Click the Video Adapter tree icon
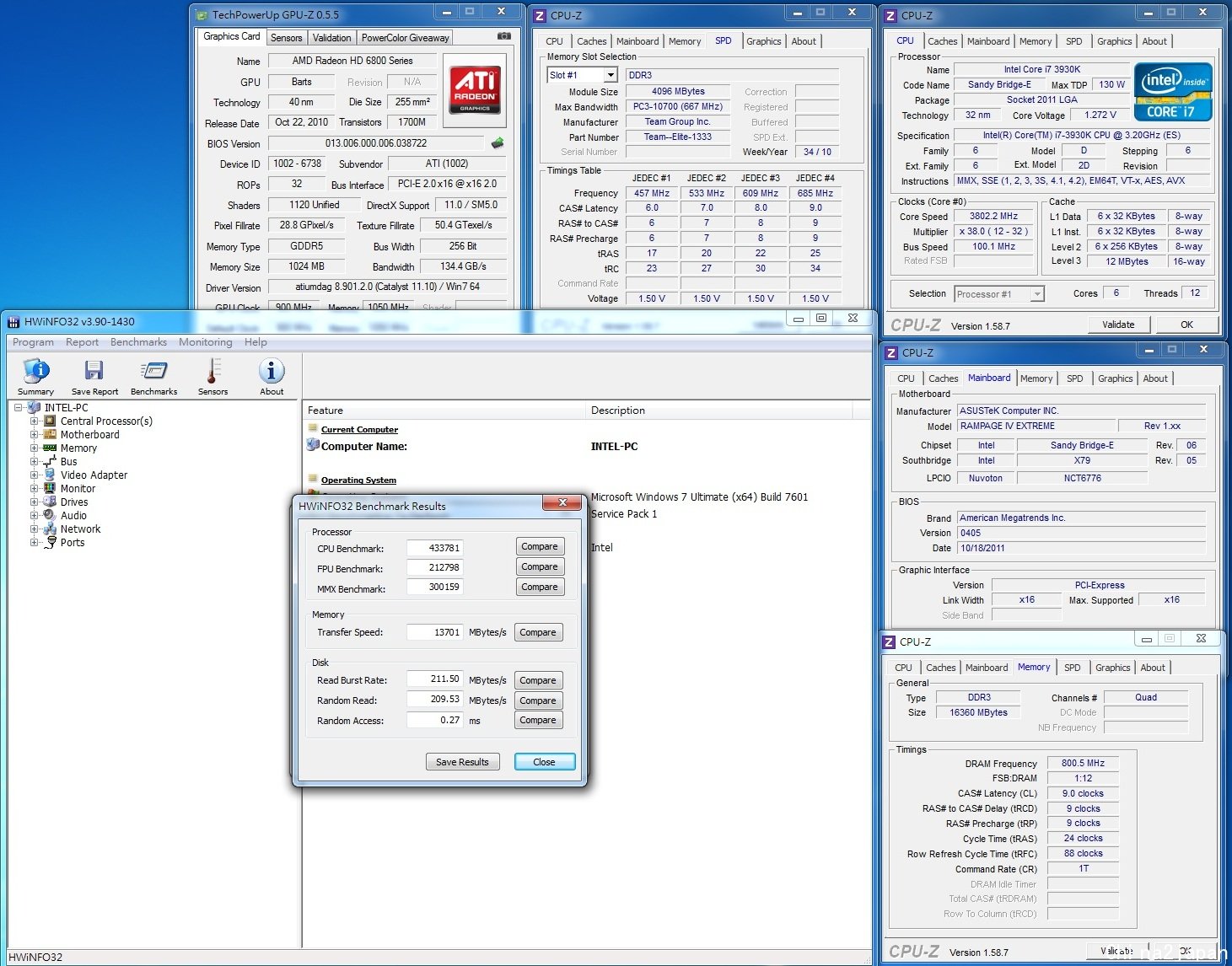 click(x=50, y=475)
